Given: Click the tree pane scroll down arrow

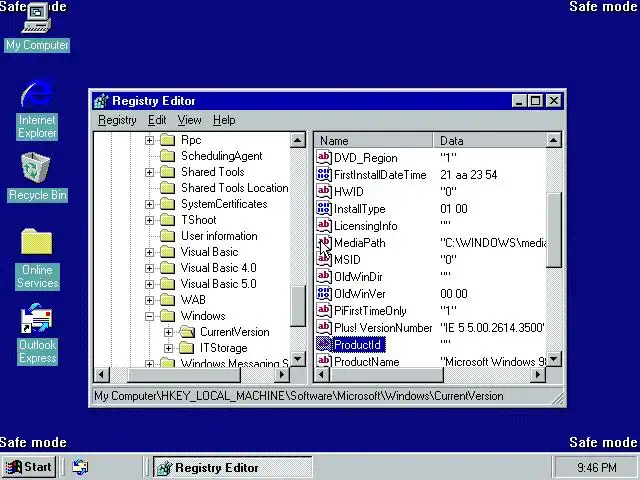Looking at the screenshot, I should click(x=298, y=359).
